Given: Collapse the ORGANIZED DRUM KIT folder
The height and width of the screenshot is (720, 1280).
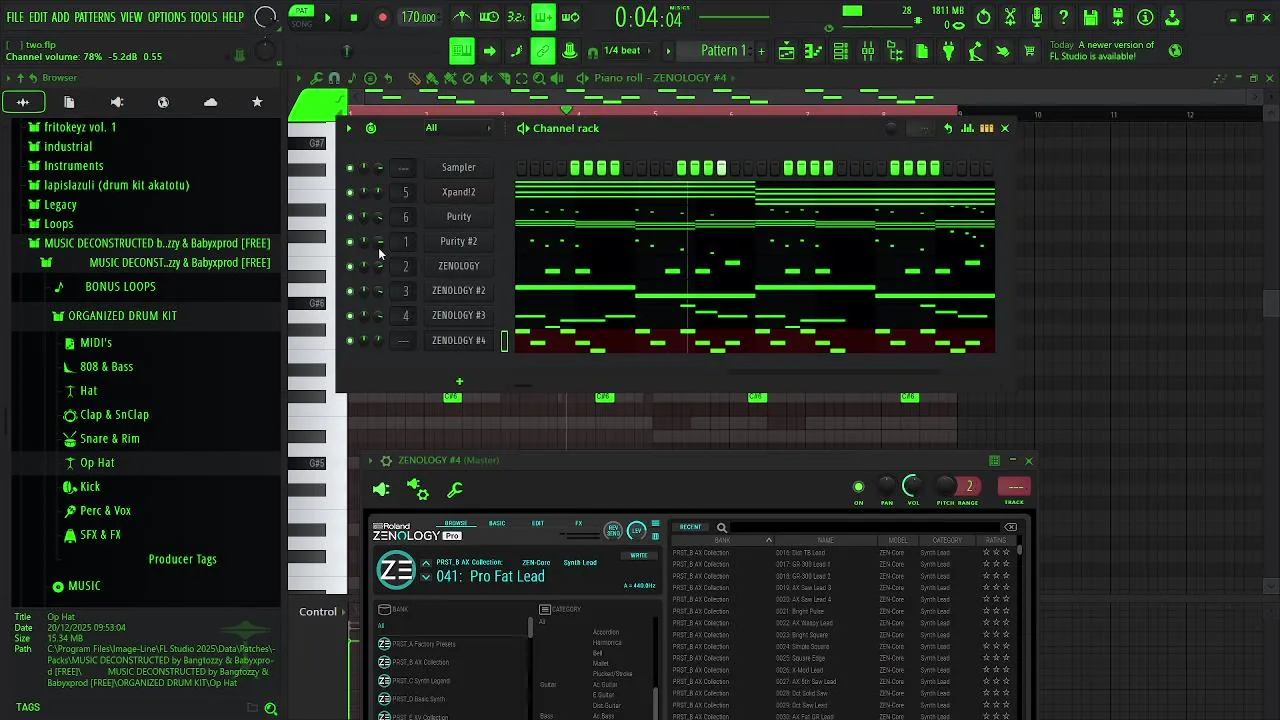Looking at the screenshot, I should [x=114, y=316].
